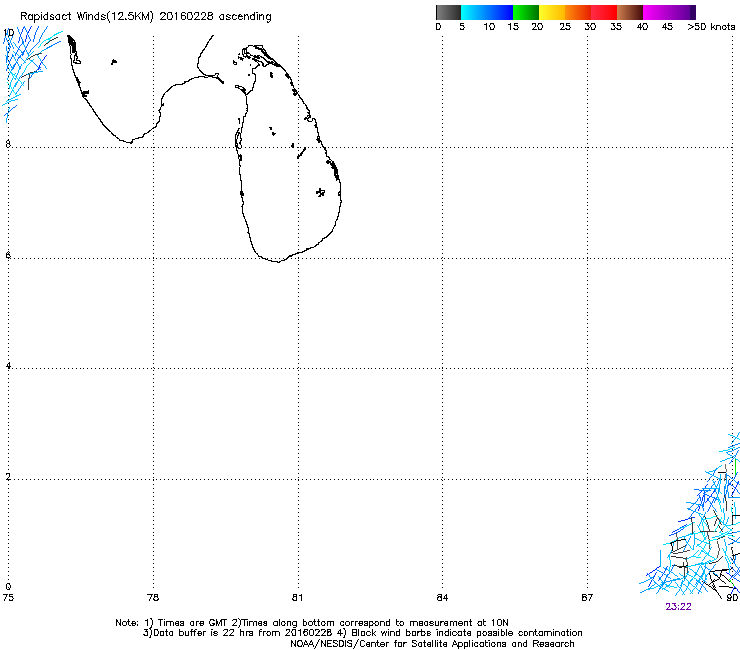740x650 pixels.
Task: Click the latitude axis label '6'
Action: pos(8,255)
